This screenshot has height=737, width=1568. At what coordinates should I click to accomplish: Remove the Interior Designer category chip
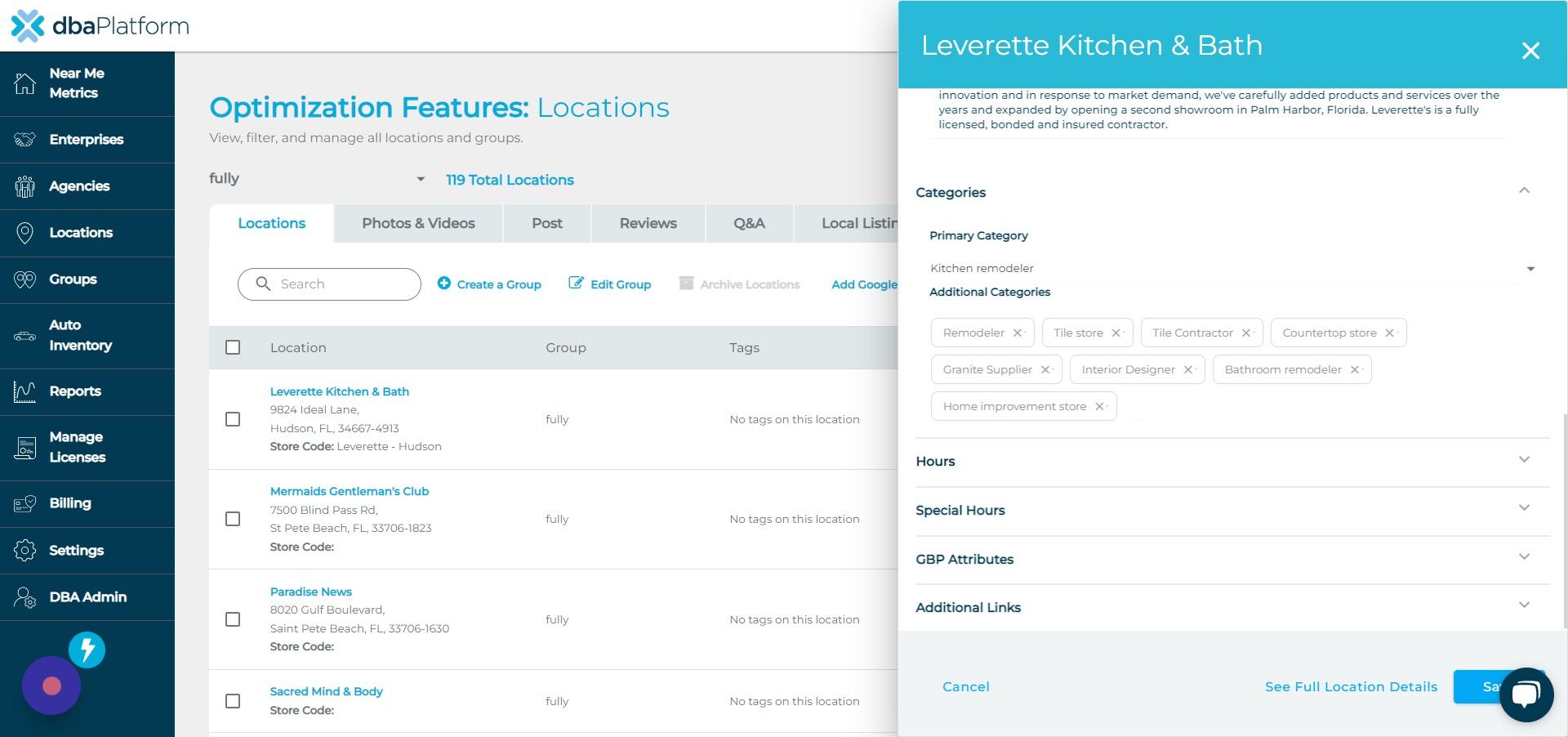coord(1188,369)
